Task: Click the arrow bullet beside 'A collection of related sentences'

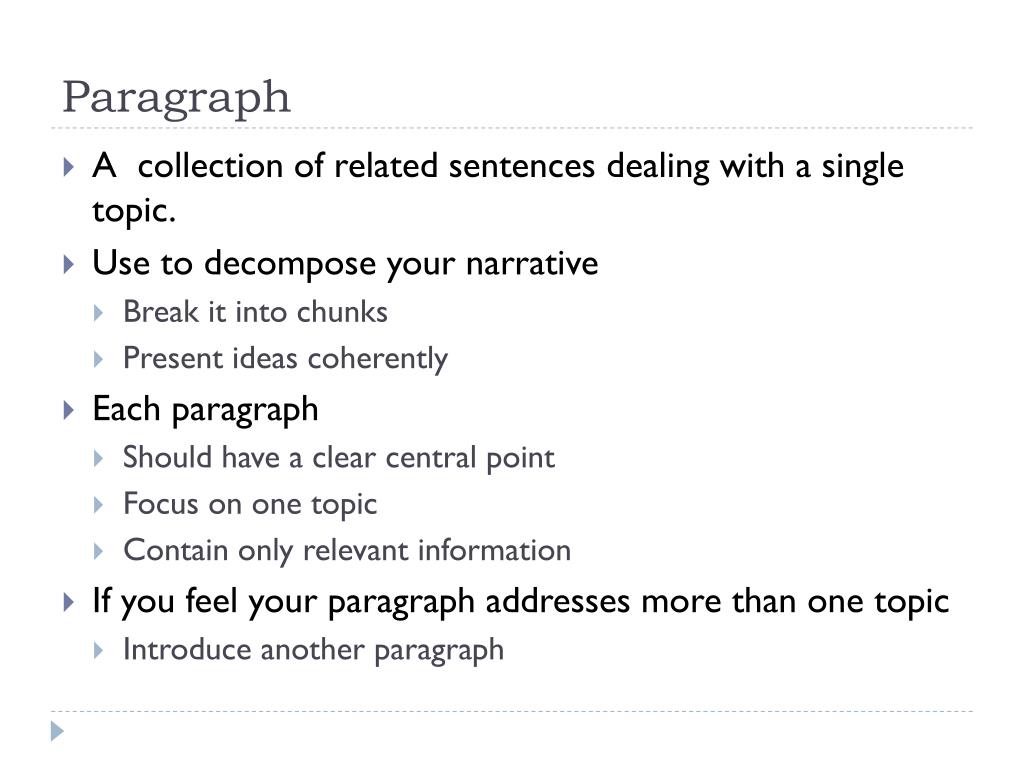Action: [x=69, y=167]
